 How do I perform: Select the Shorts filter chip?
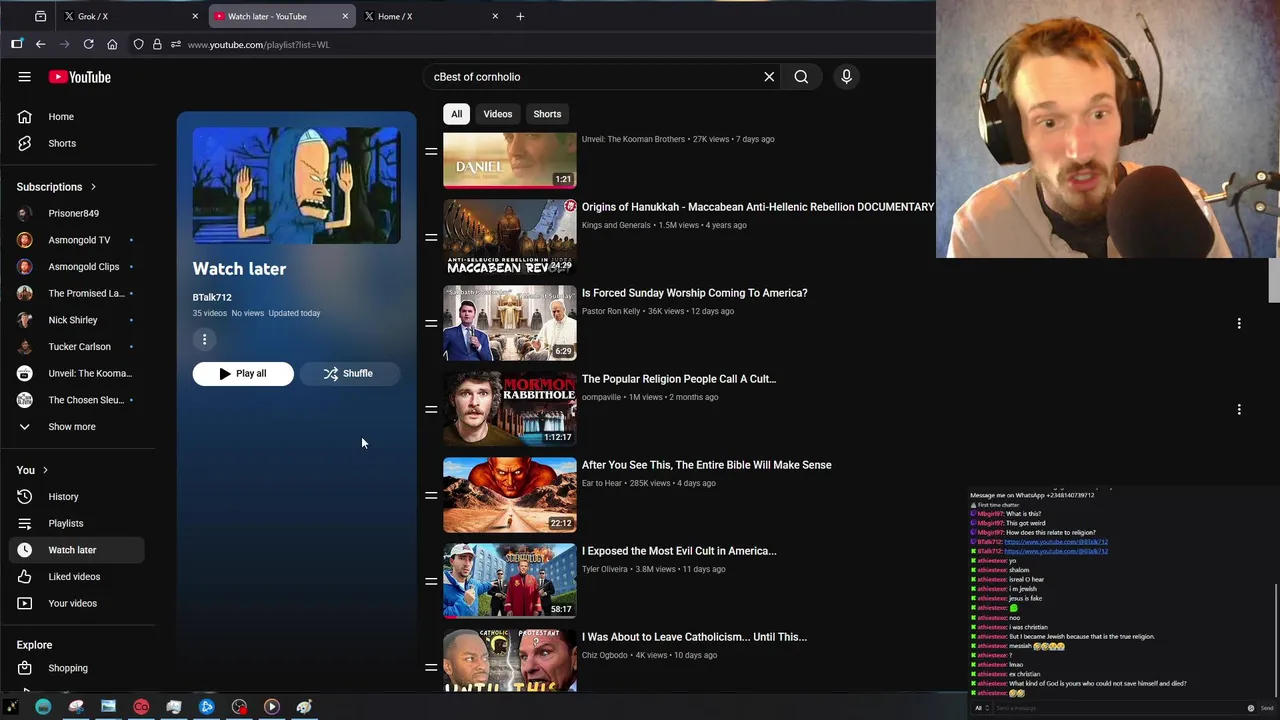547,114
